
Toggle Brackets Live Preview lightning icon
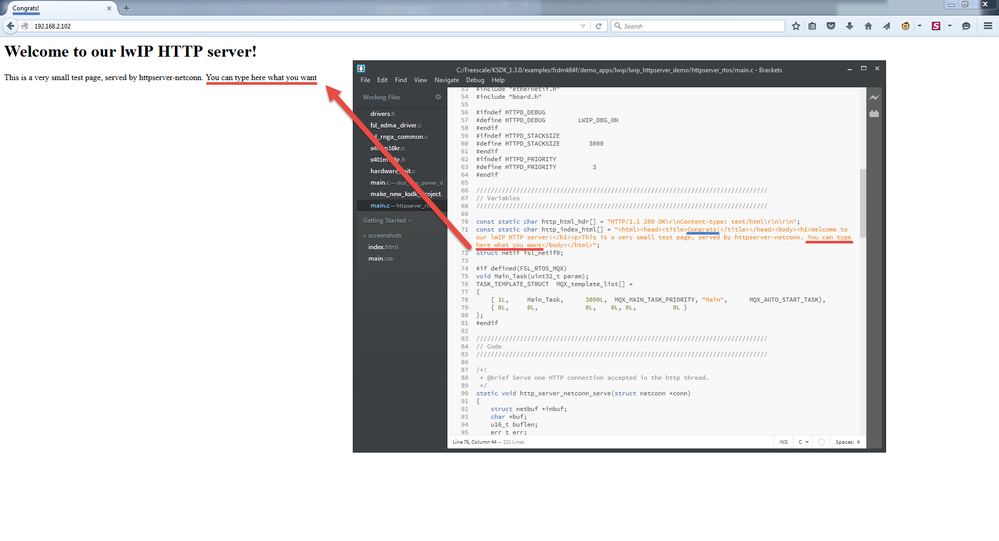click(874, 97)
